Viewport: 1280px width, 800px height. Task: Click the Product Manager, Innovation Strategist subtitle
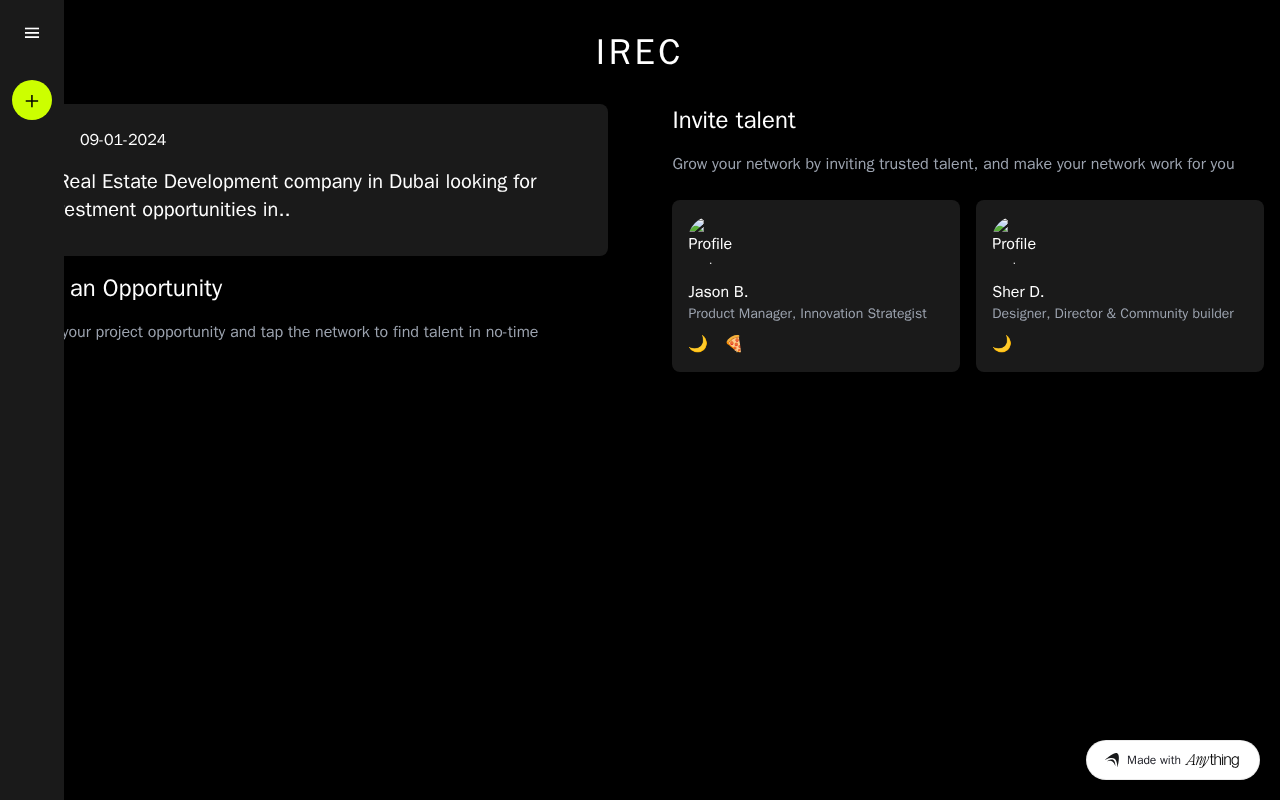(807, 314)
